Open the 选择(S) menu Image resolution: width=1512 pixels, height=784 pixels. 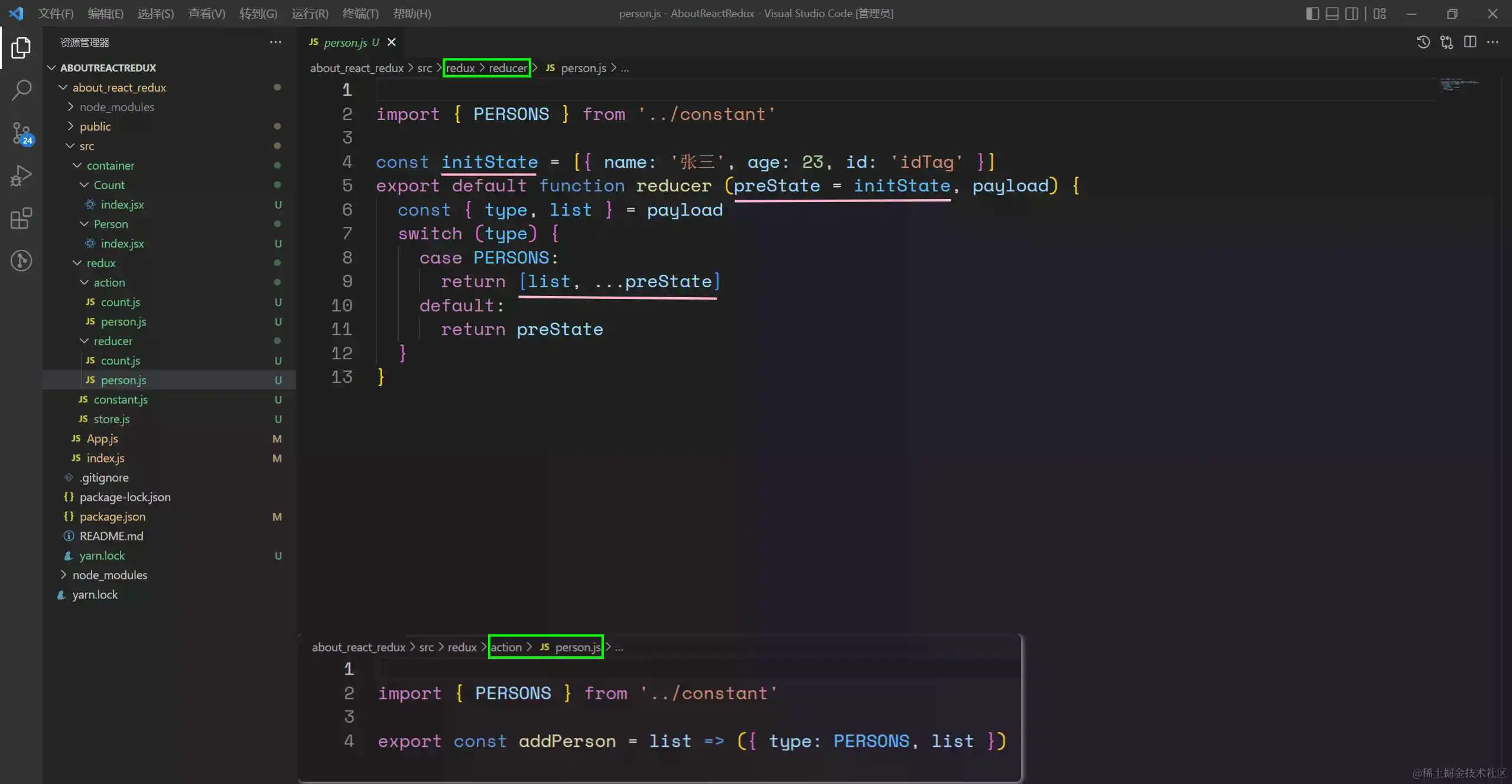155,13
